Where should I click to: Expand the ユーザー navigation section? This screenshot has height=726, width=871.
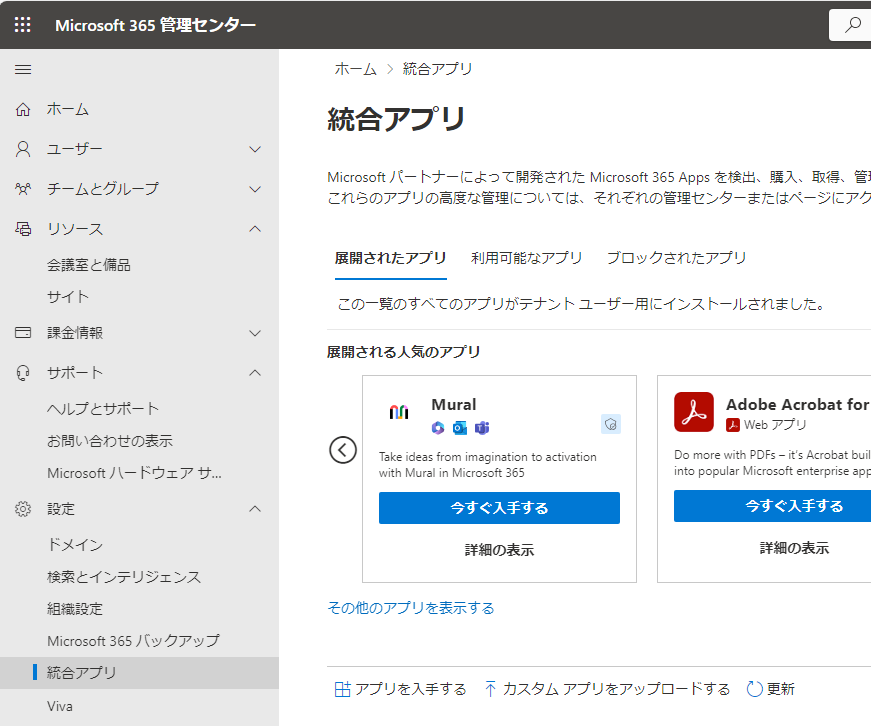255,149
